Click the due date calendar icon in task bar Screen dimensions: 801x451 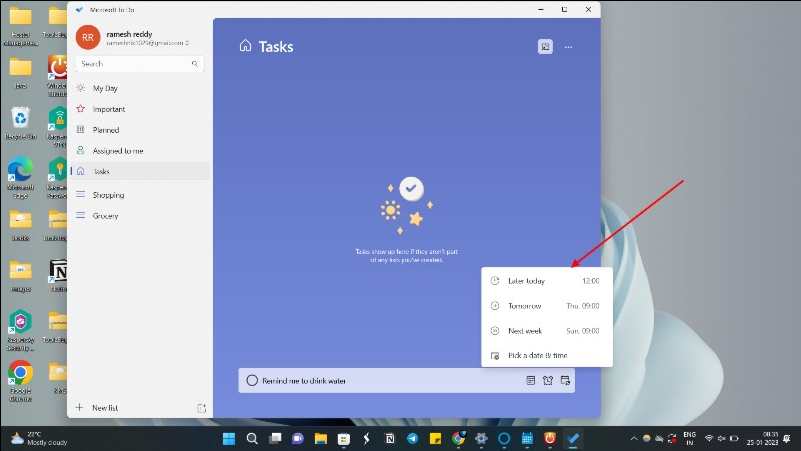click(531, 380)
